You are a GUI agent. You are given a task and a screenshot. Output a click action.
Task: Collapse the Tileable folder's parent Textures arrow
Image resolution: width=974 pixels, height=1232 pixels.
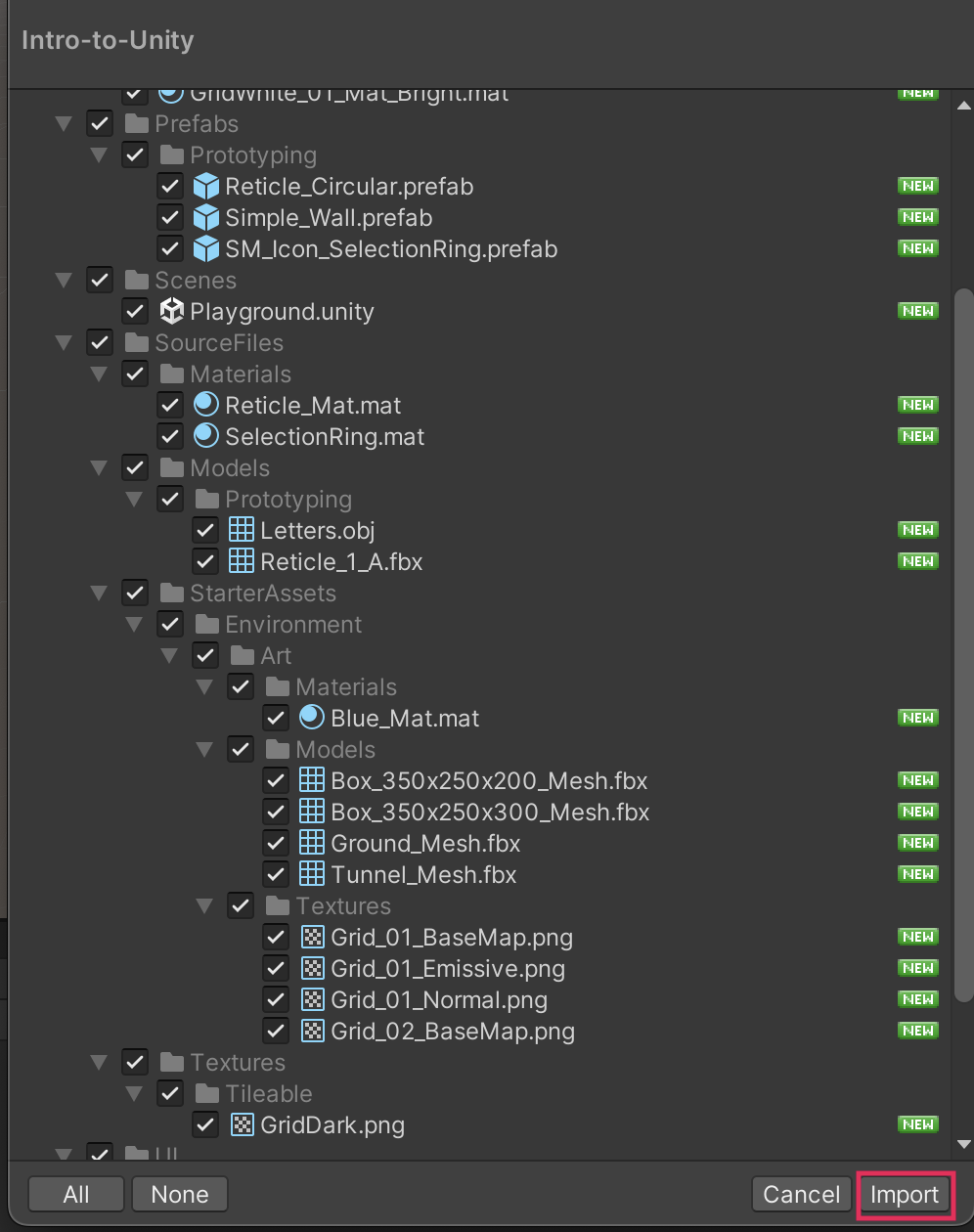pos(99,1063)
